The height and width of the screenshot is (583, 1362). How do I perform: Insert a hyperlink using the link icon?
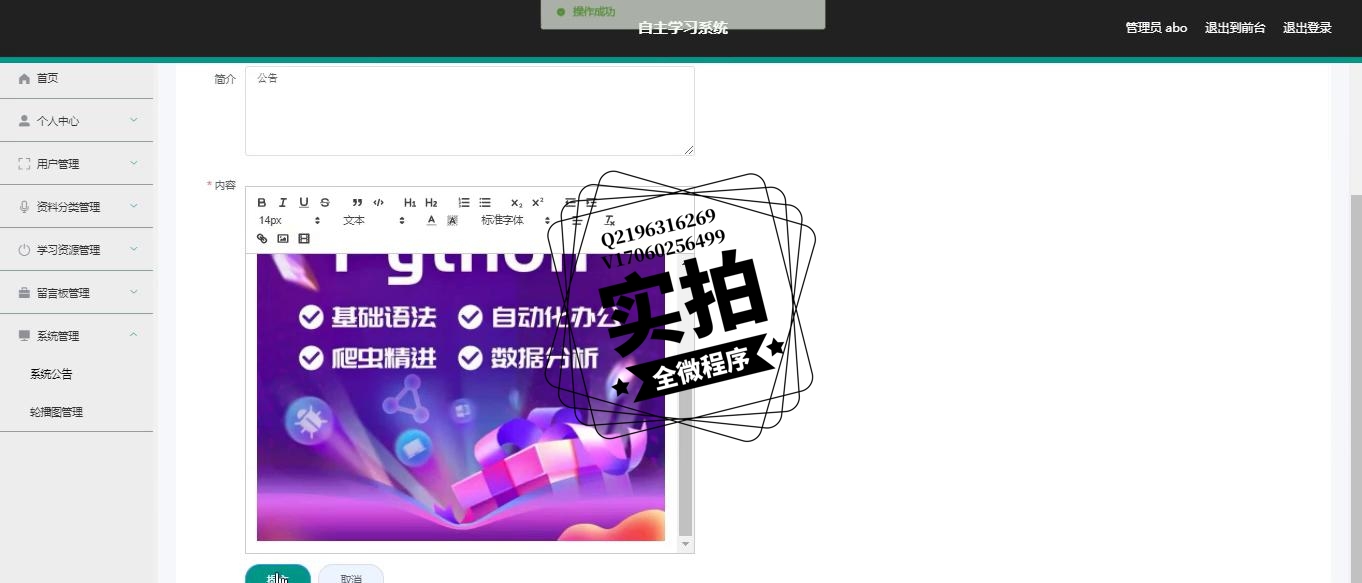coord(262,238)
